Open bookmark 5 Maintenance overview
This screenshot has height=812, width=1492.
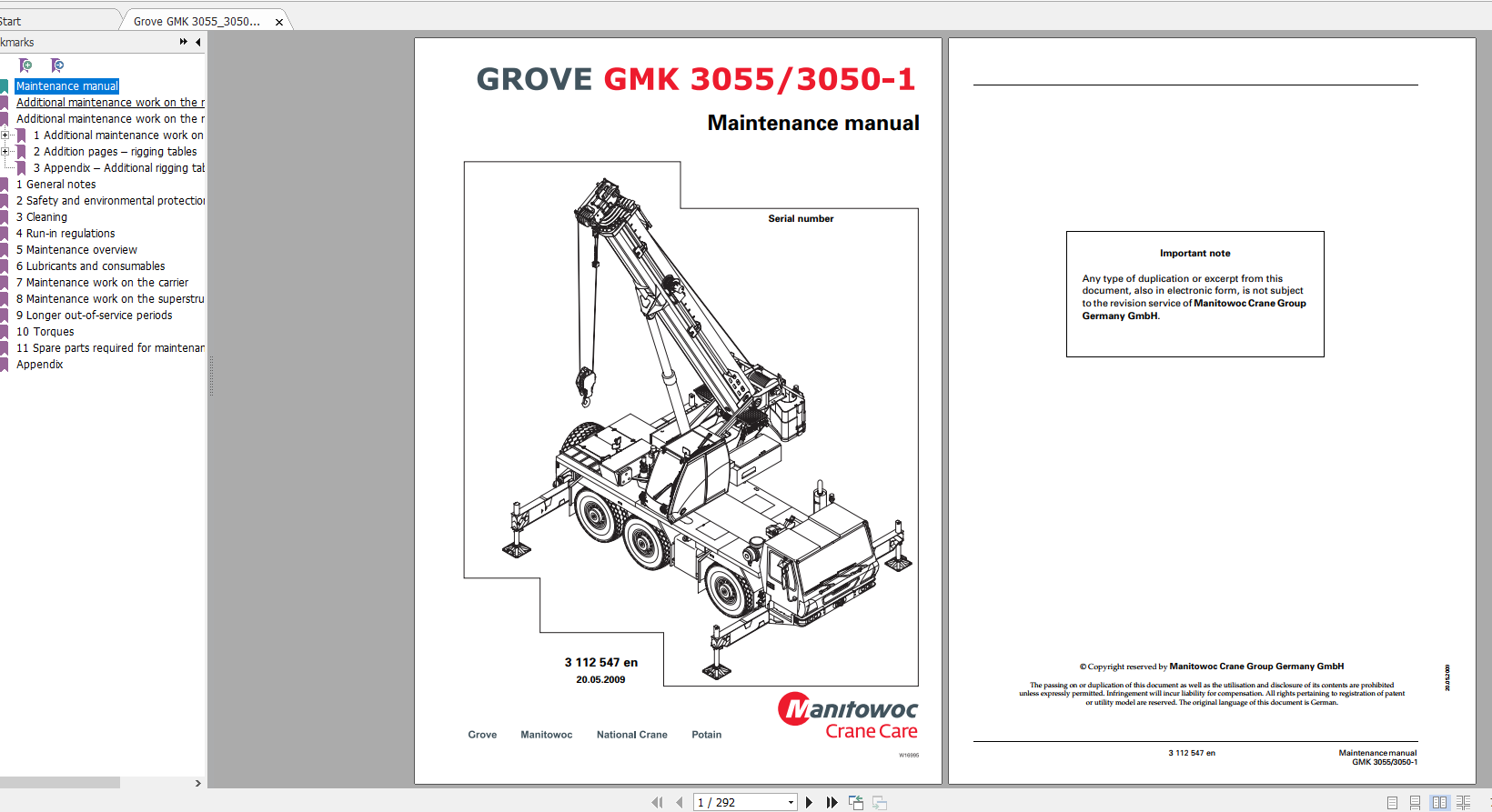coord(76,249)
